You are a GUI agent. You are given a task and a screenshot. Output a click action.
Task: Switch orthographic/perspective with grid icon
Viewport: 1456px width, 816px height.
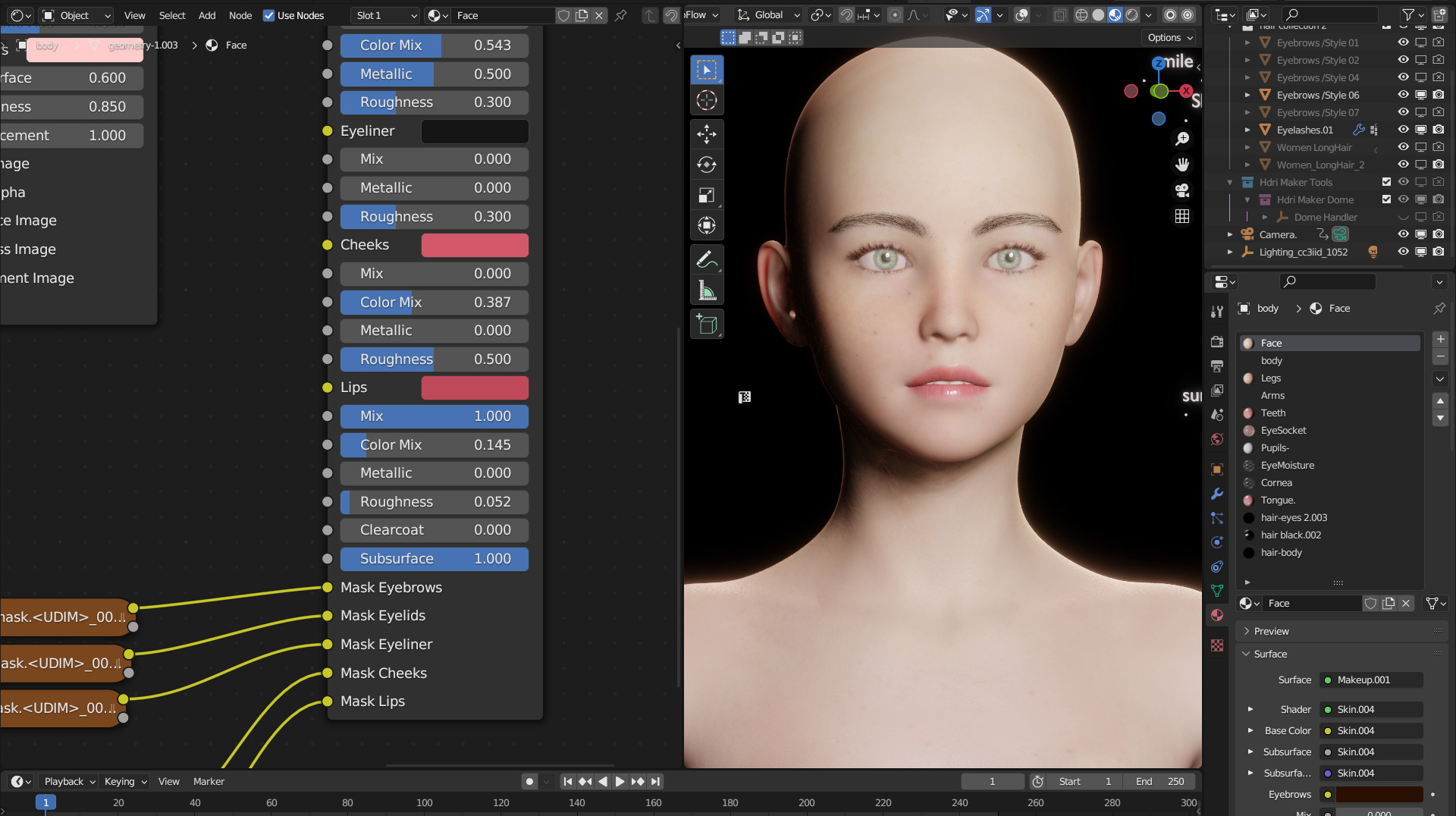pos(1182,216)
